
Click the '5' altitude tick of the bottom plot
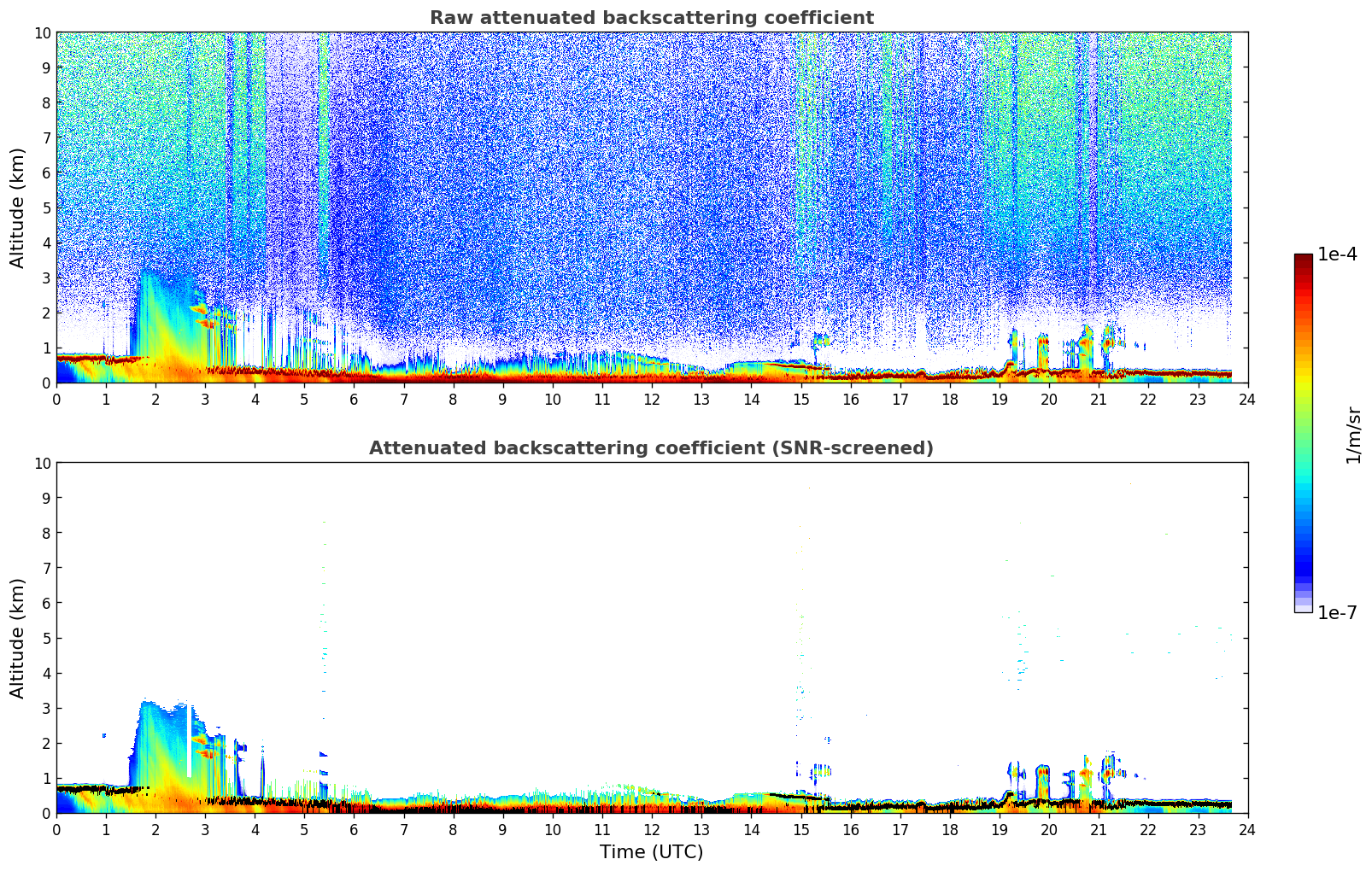point(46,638)
